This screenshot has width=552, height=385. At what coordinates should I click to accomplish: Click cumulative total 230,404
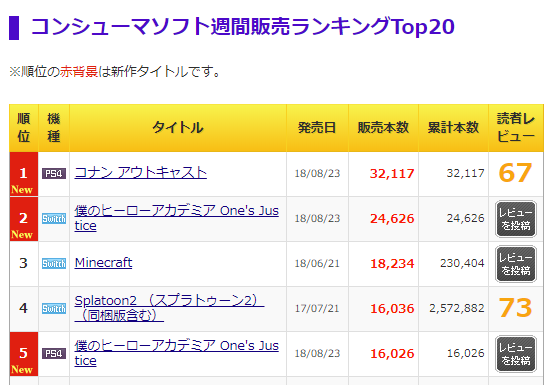[462, 263]
